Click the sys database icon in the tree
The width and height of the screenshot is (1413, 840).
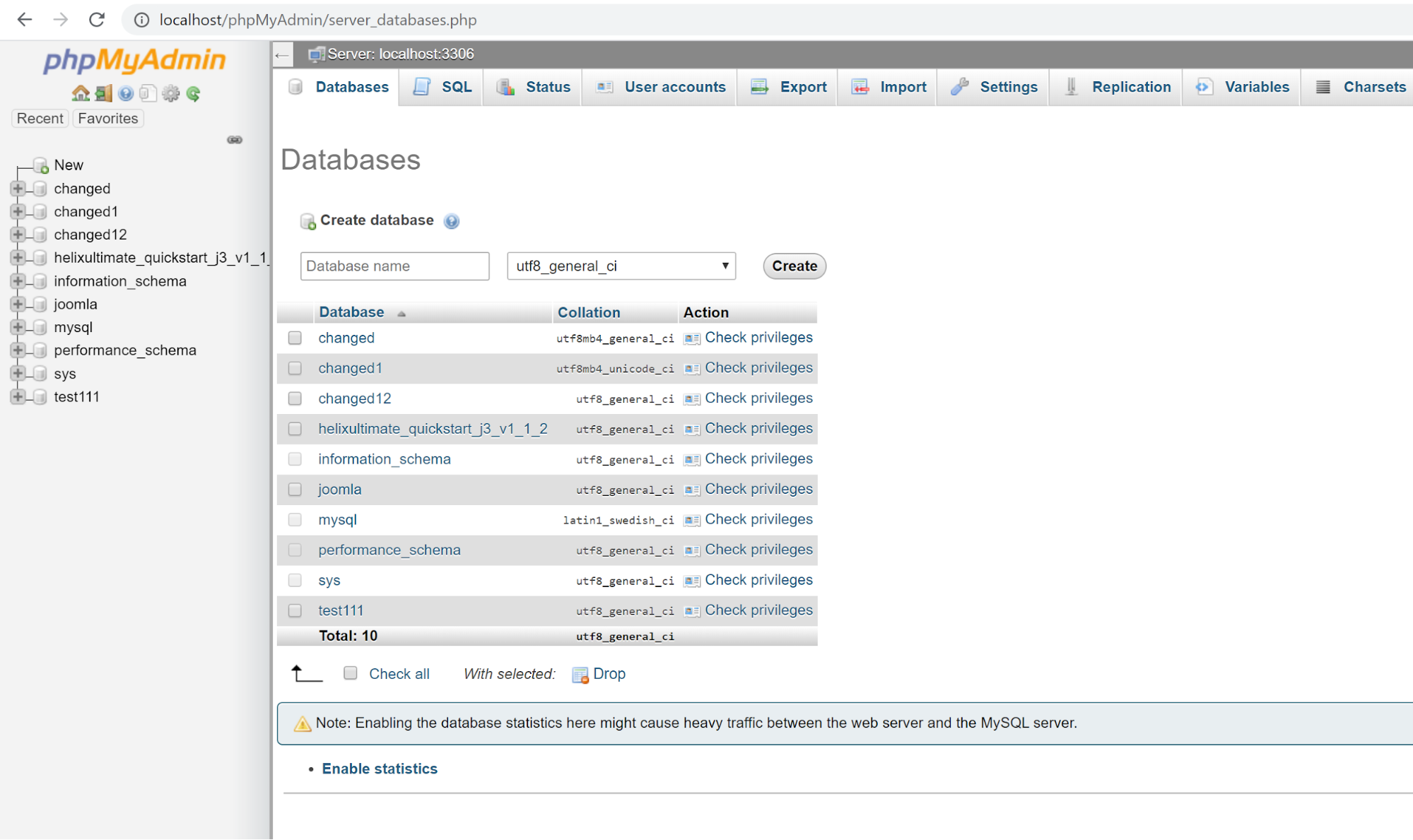(x=40, y=374)
